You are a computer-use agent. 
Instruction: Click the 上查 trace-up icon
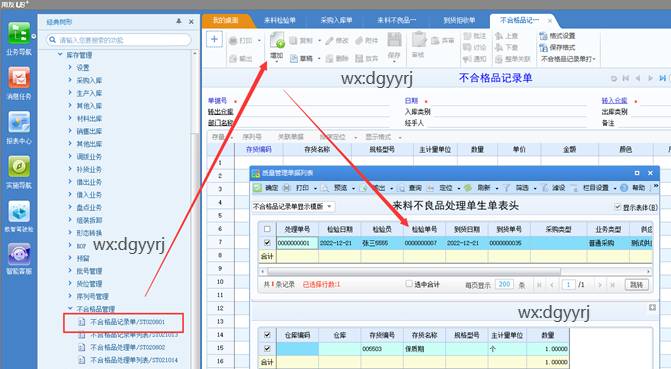coord(499,36)
